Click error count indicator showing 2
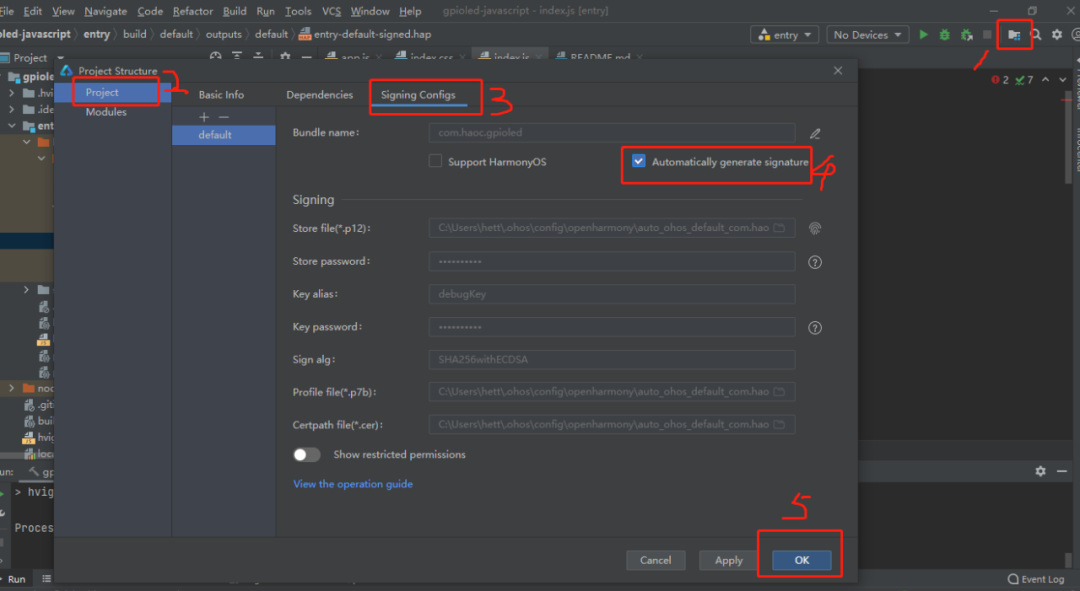 click(1000, 80)
